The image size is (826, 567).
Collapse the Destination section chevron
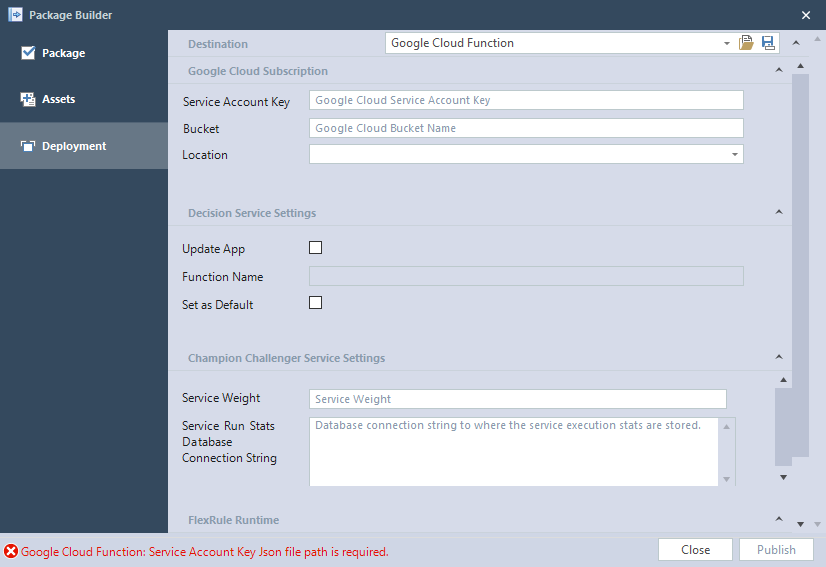pyautogui.click(x=796, y=43)
